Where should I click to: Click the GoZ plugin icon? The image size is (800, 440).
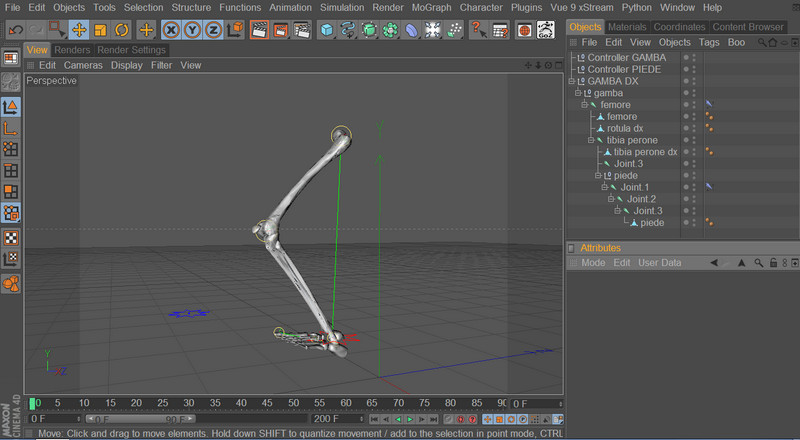click(545, 30)
